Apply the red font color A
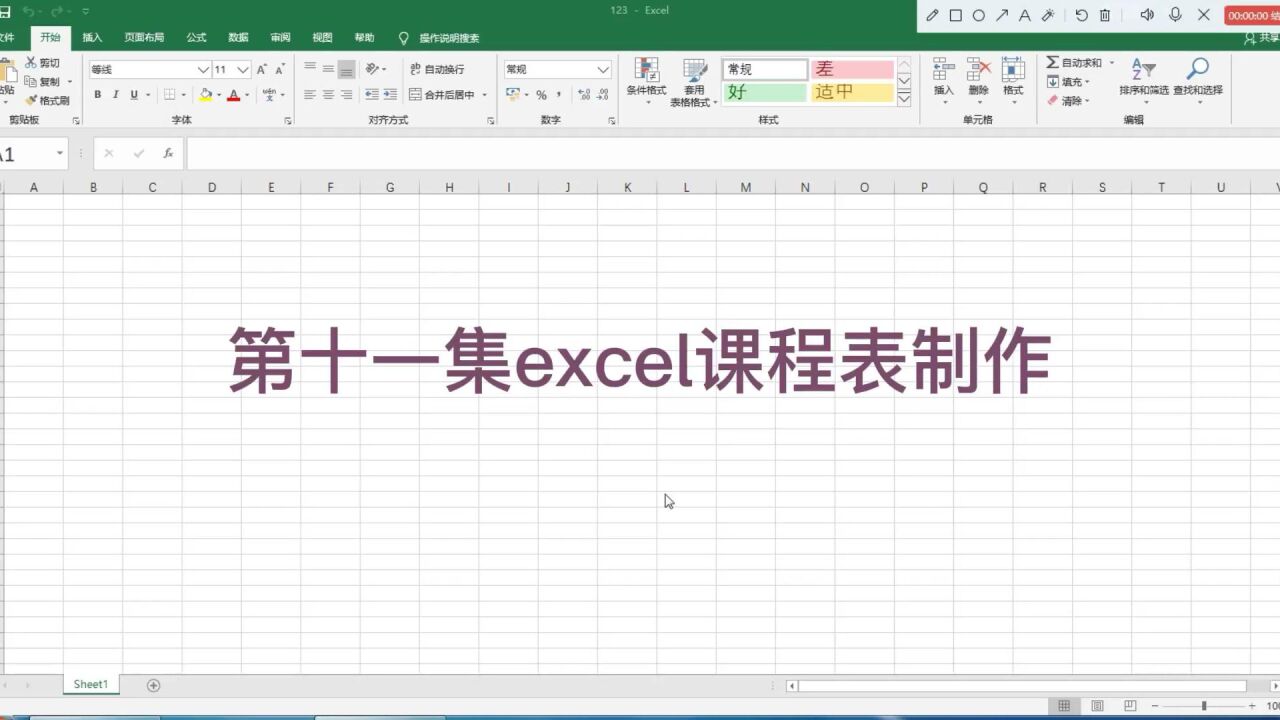The image size is (1280, 720). pos(233,95)
